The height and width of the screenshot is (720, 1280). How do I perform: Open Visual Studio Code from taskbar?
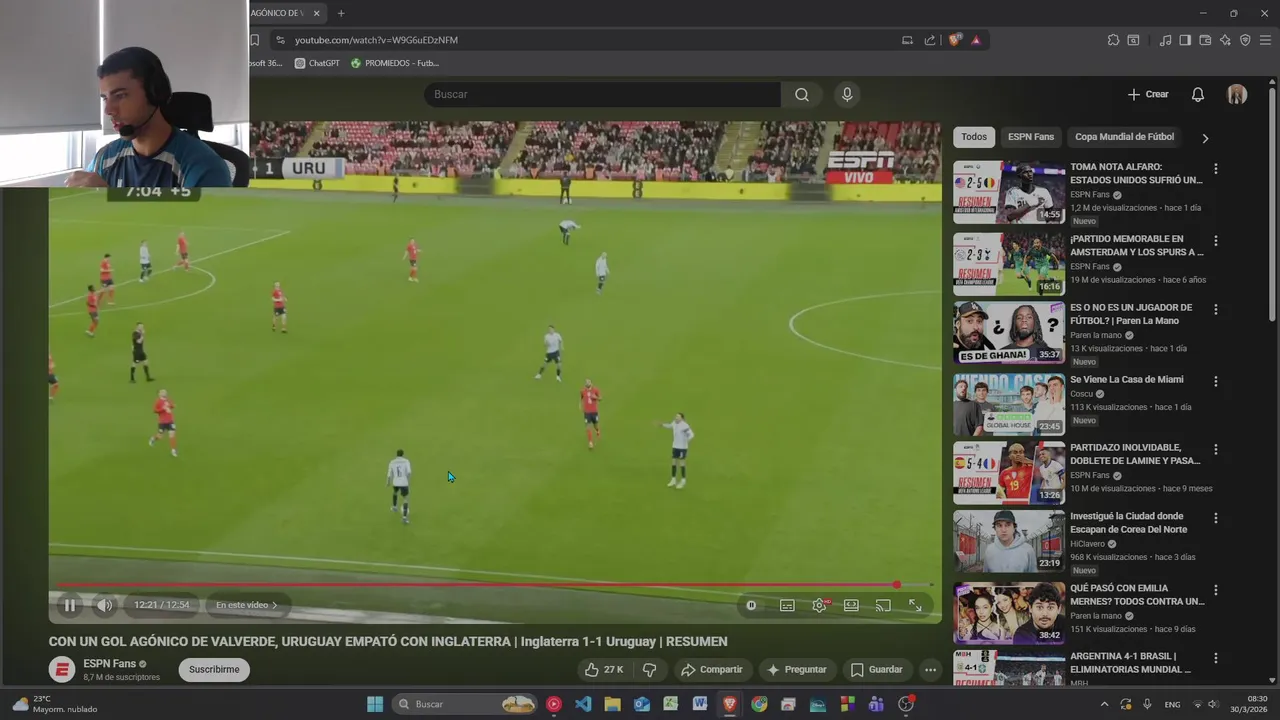(x=583, y=704)
